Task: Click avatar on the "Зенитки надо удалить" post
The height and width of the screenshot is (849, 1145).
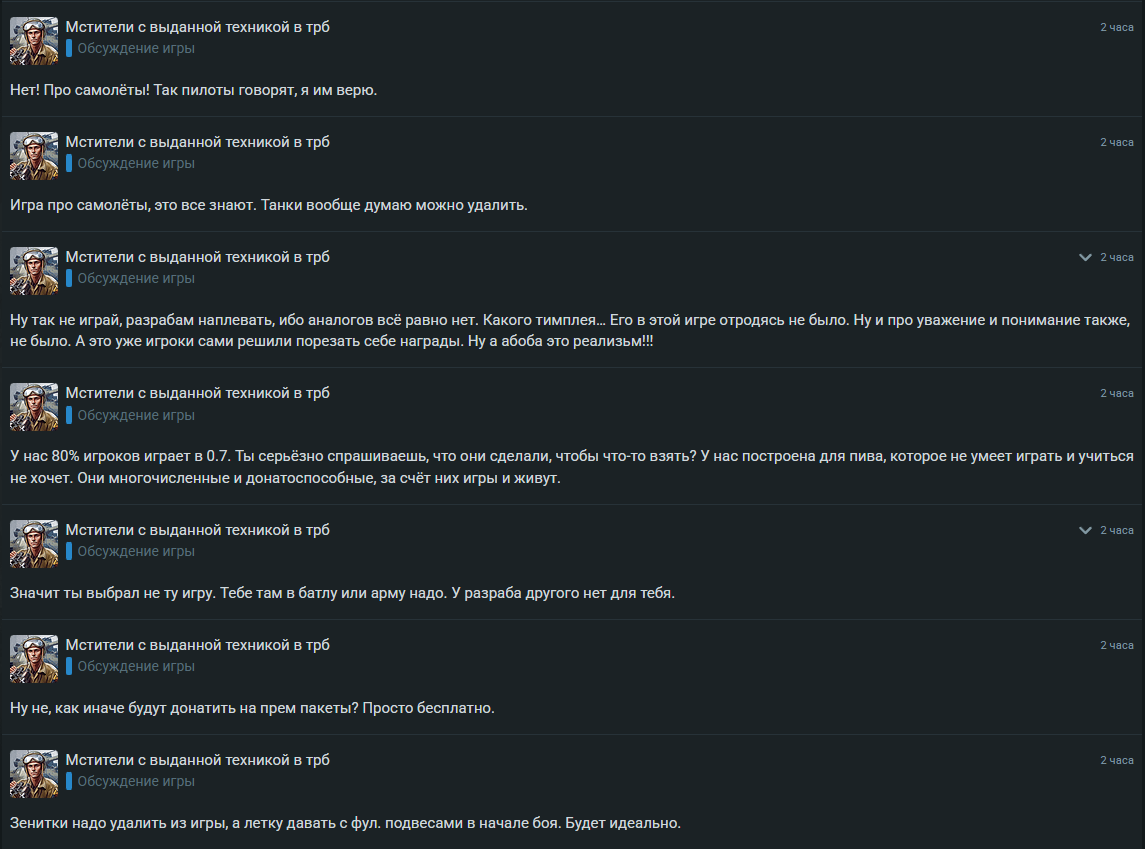Action: coord(34,774)
